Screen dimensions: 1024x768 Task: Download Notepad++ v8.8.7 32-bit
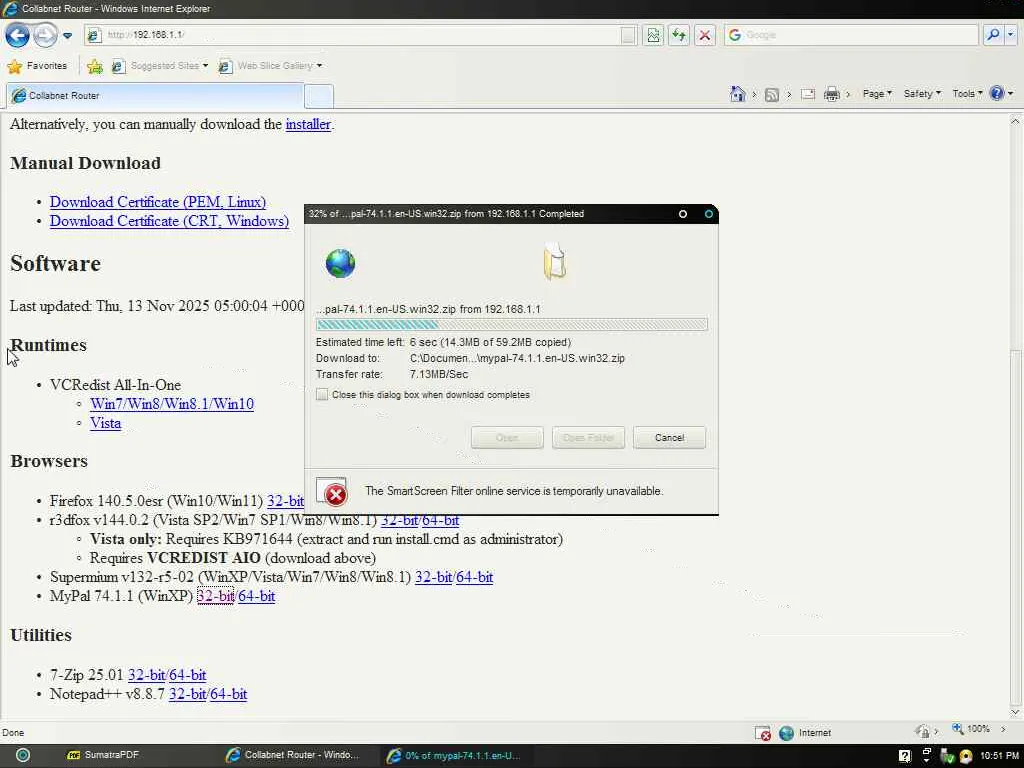[187, 694]
